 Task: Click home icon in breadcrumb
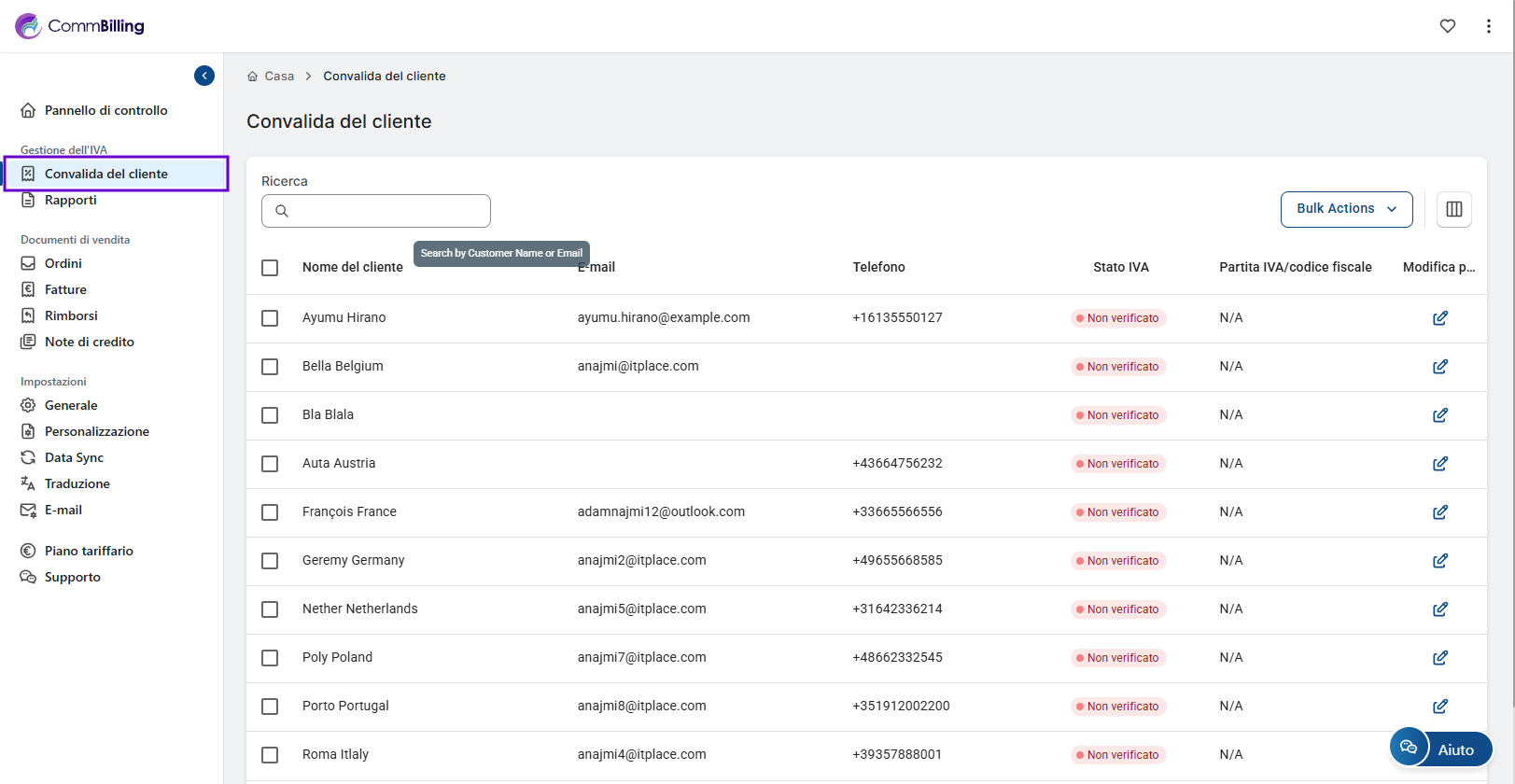click(x=252, y=77)
